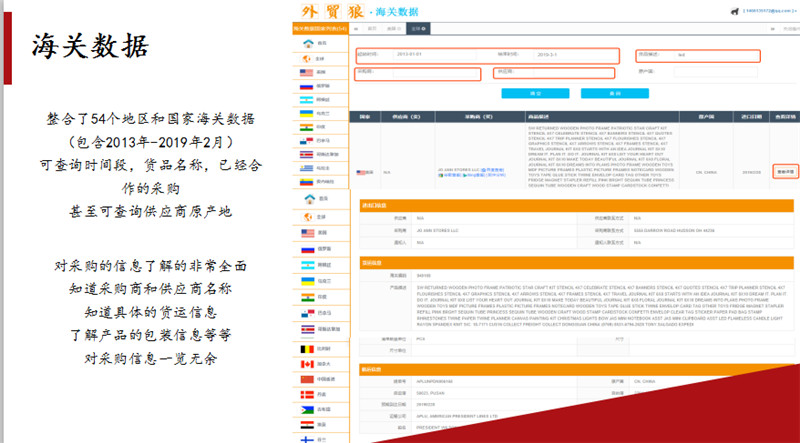
Task: Click the start date field showing 2013-01-01
Action: point(435,54)
